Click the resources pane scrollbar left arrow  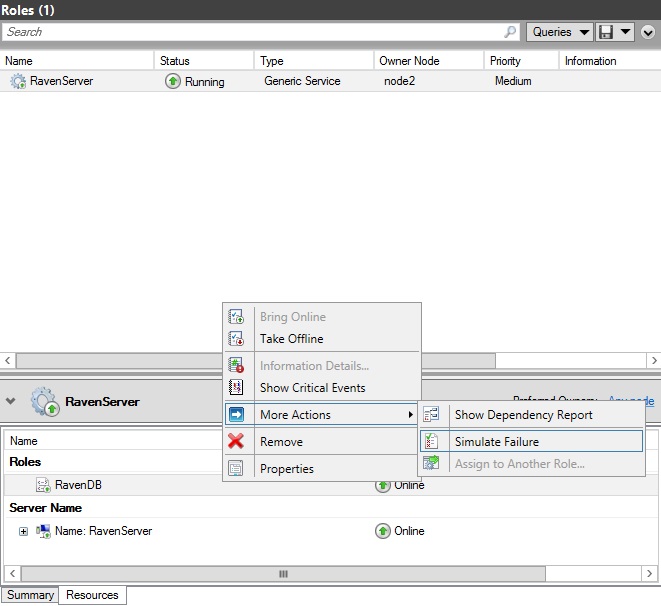coord(12,574)
